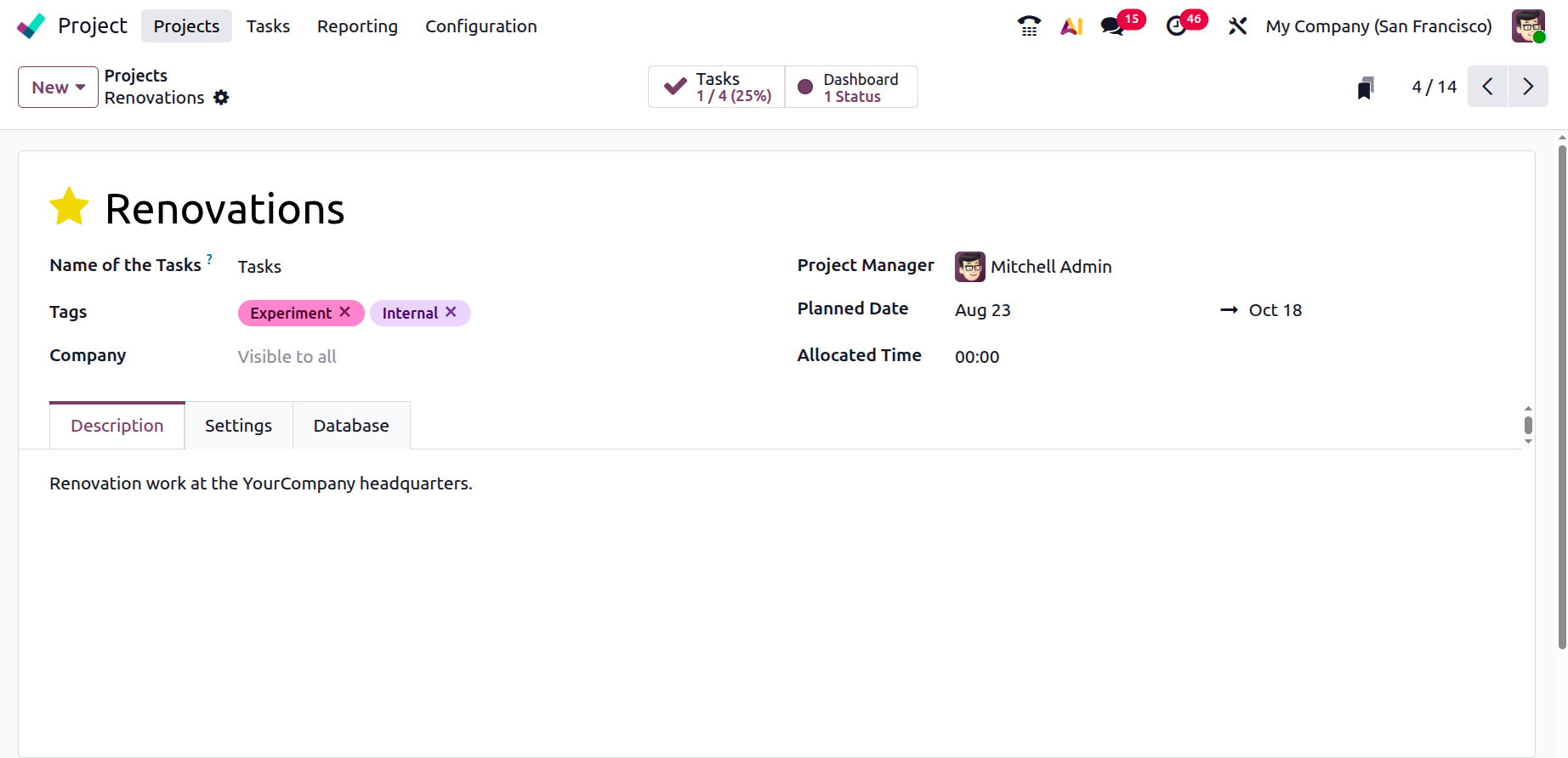Image resolution: width=1568 pixels, height=758 pixels.
Task: Toggle the favorite star for Renovations
Action: pyautogui.click(x=69, y=207)
